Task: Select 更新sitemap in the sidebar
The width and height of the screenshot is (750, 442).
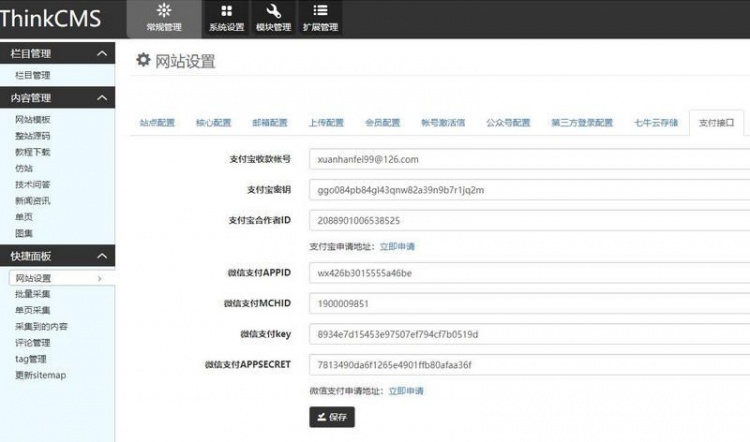Action: click(40, 375)
